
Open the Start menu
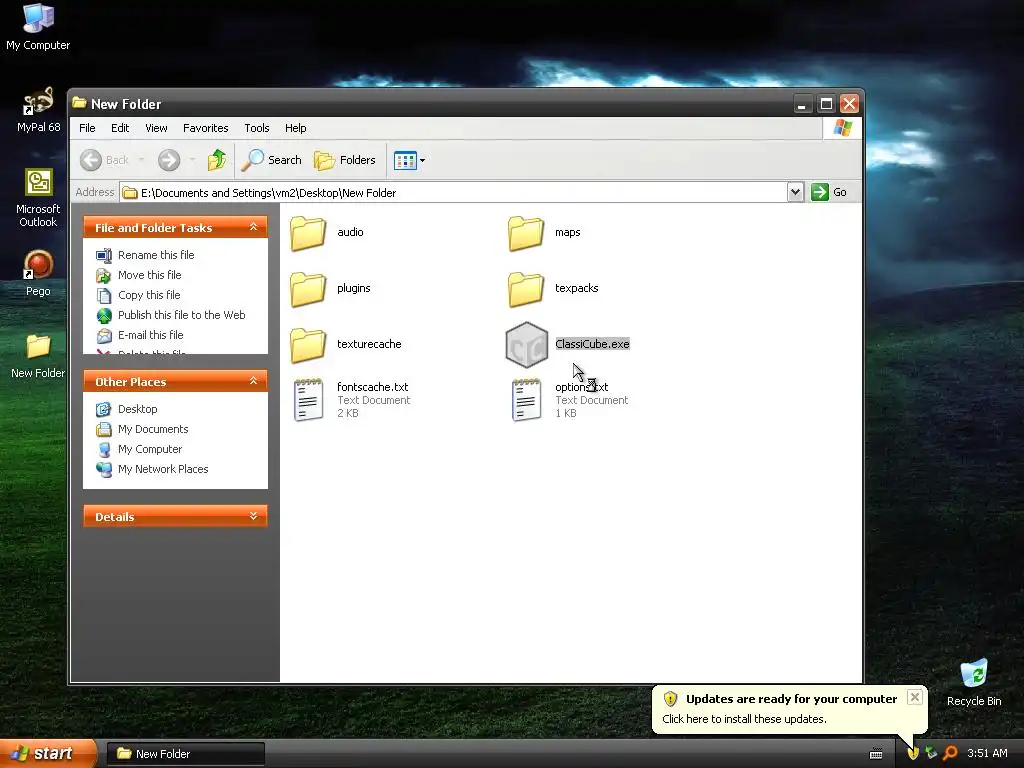tap(48, 754)
